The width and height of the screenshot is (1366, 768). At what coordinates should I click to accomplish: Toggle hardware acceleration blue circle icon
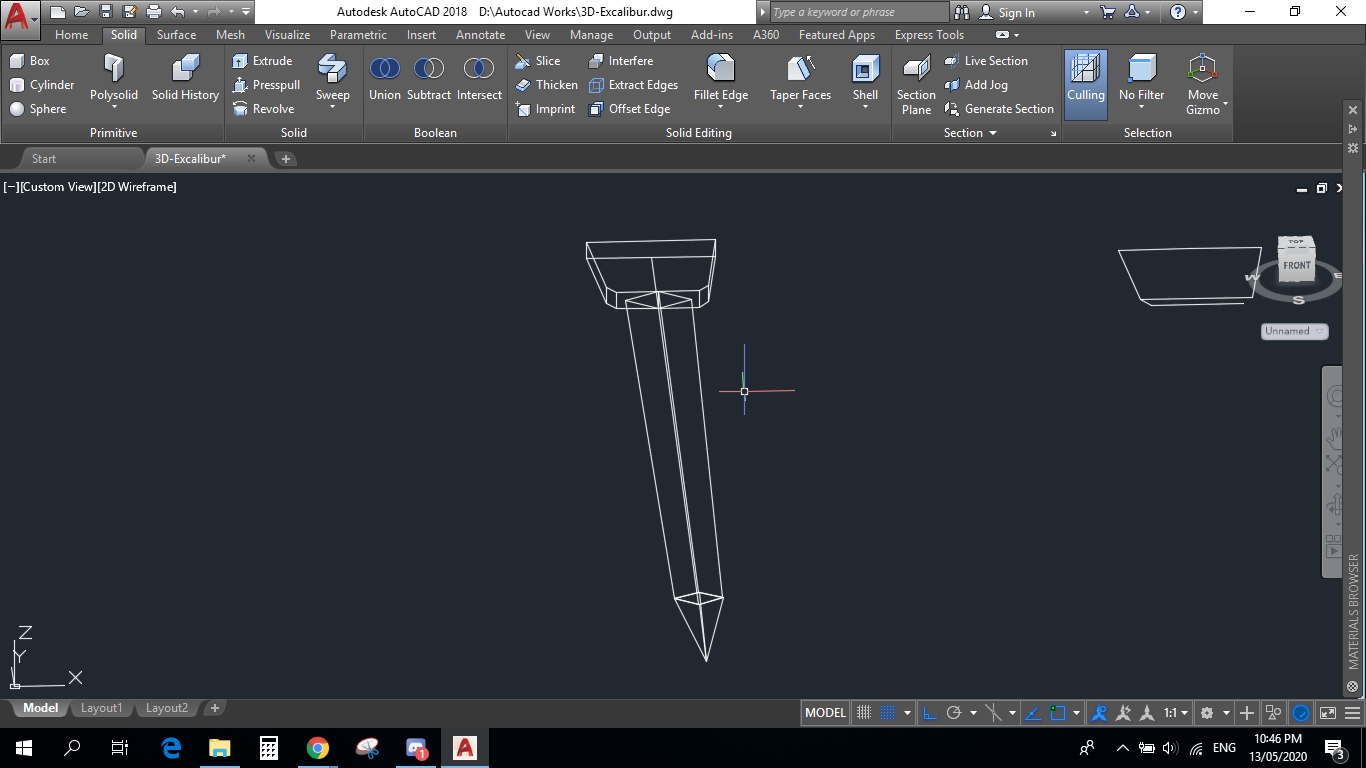[x=1301, y=713]
